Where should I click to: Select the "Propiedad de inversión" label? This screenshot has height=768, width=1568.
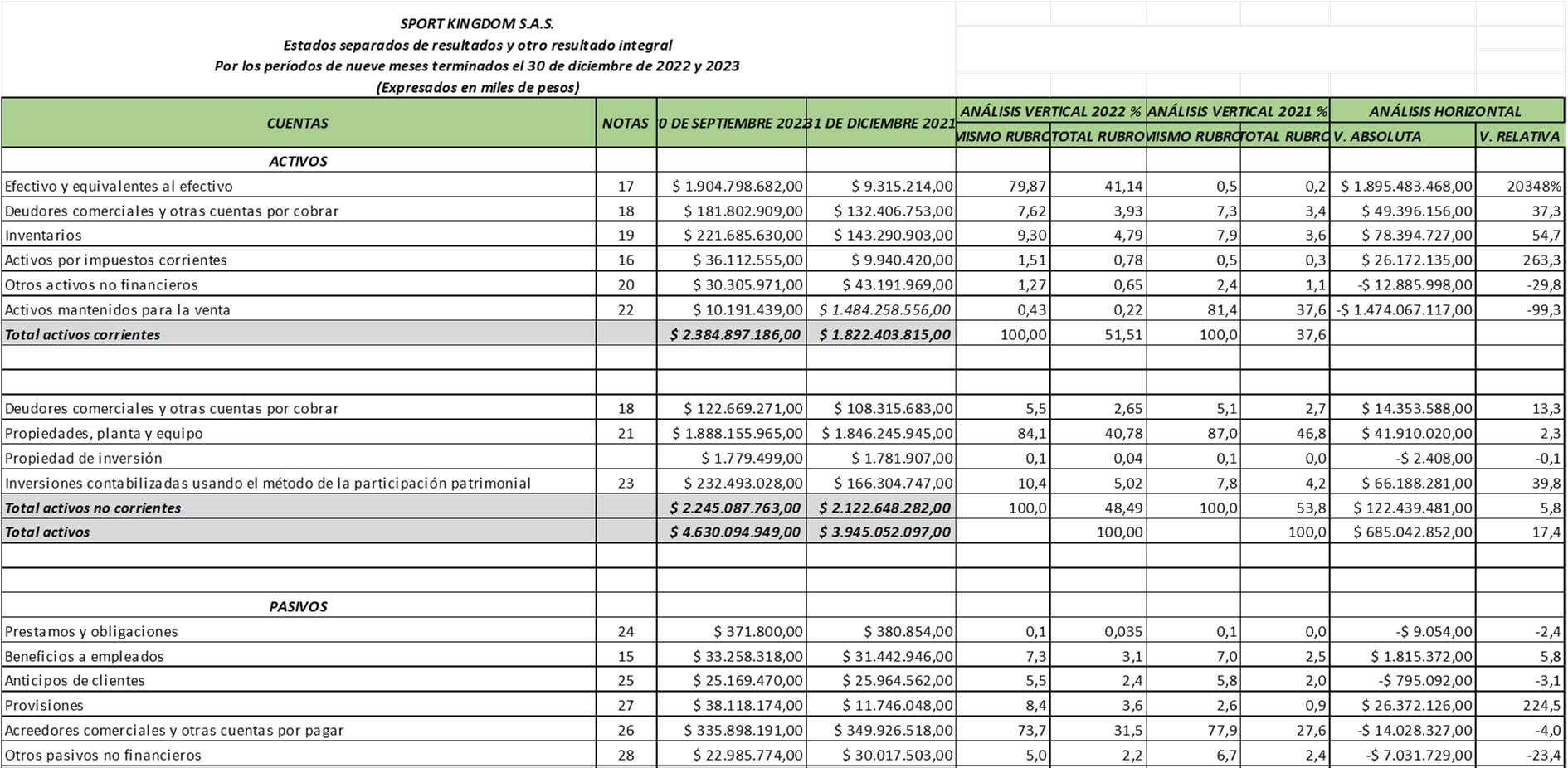pos(83,459)
